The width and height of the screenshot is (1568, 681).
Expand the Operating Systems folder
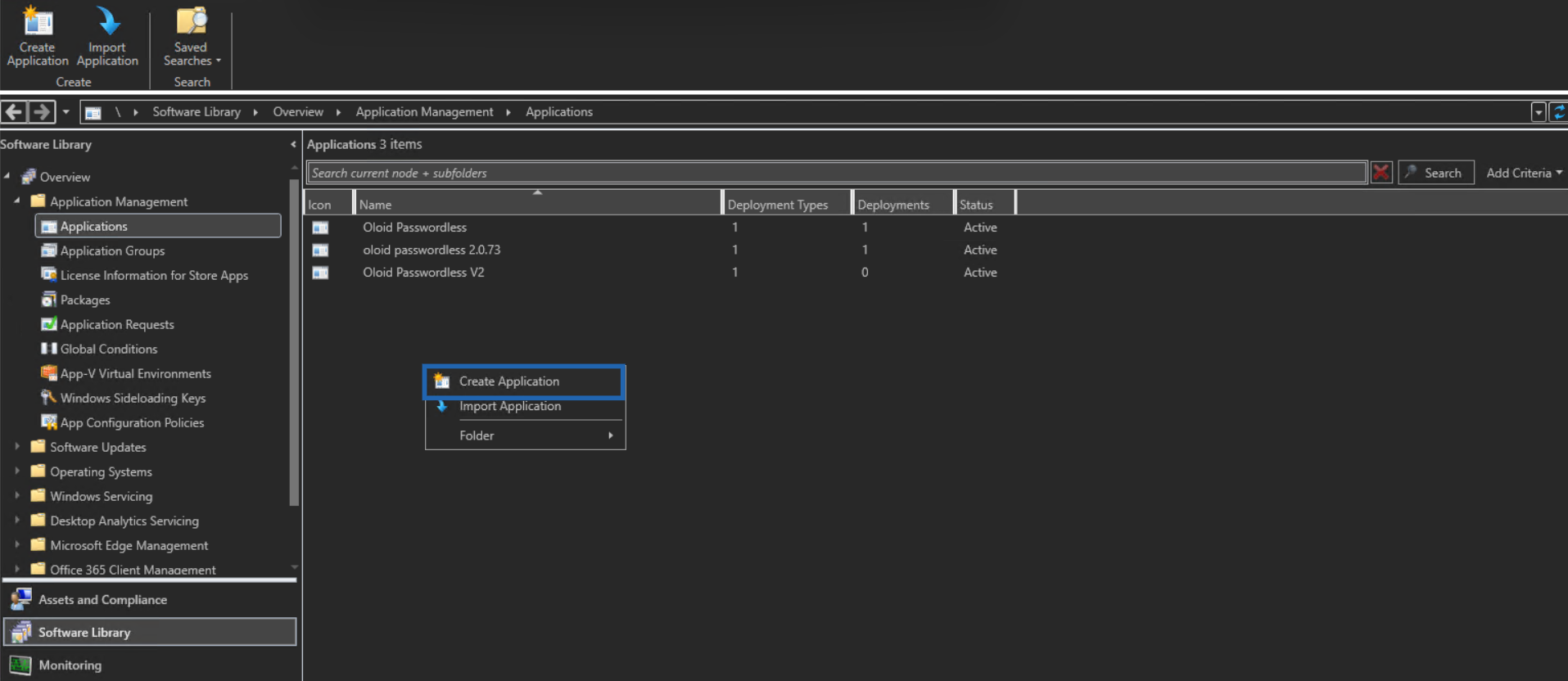pos(17,471)
